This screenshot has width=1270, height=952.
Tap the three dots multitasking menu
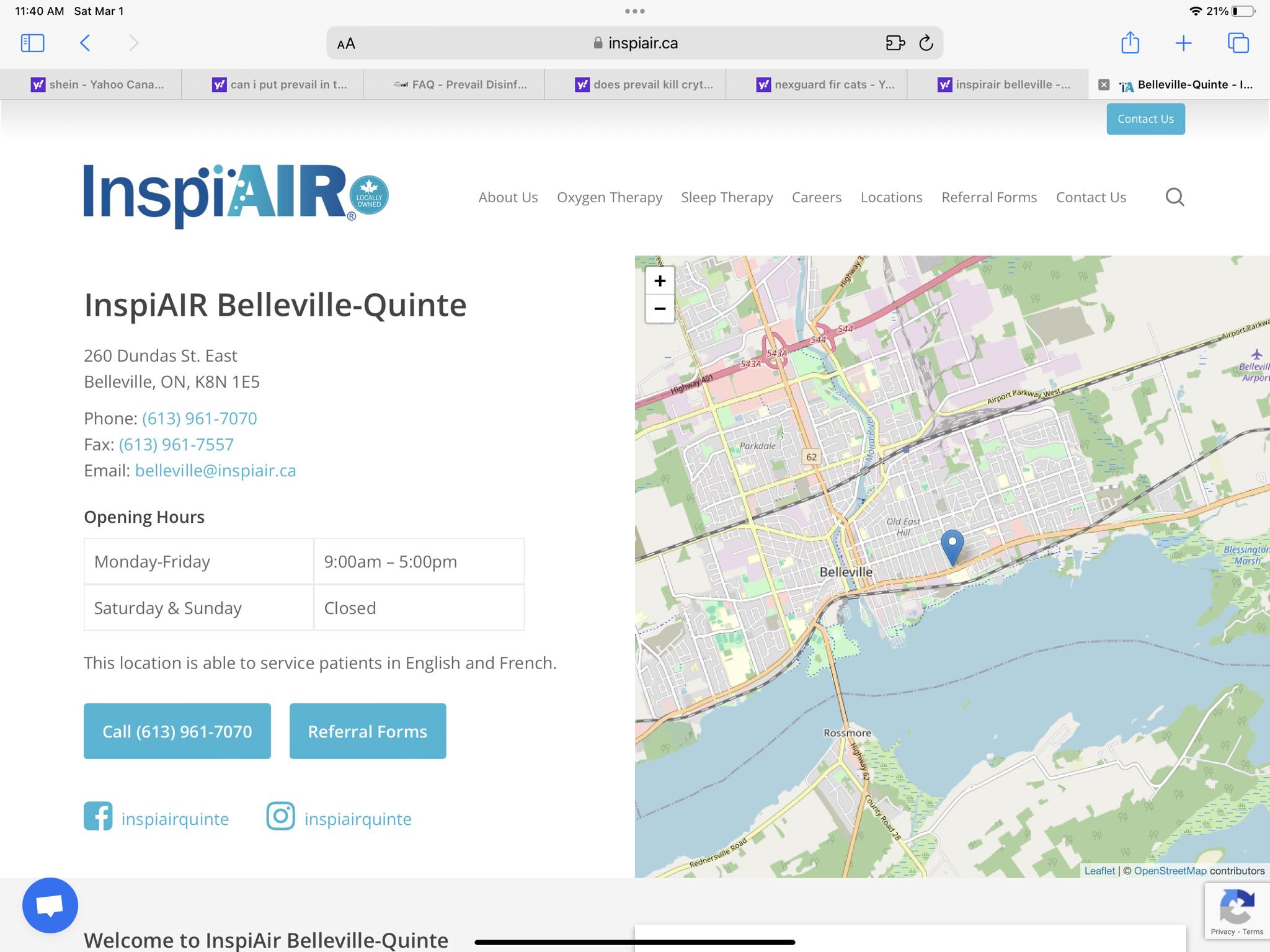[635, 11]
